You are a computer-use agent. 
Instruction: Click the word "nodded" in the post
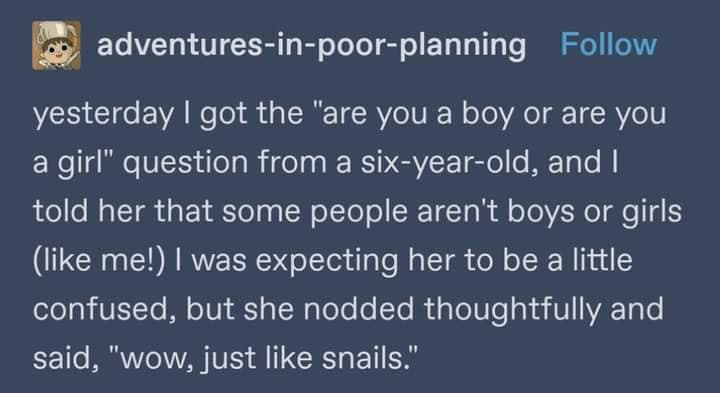(359, 309)
